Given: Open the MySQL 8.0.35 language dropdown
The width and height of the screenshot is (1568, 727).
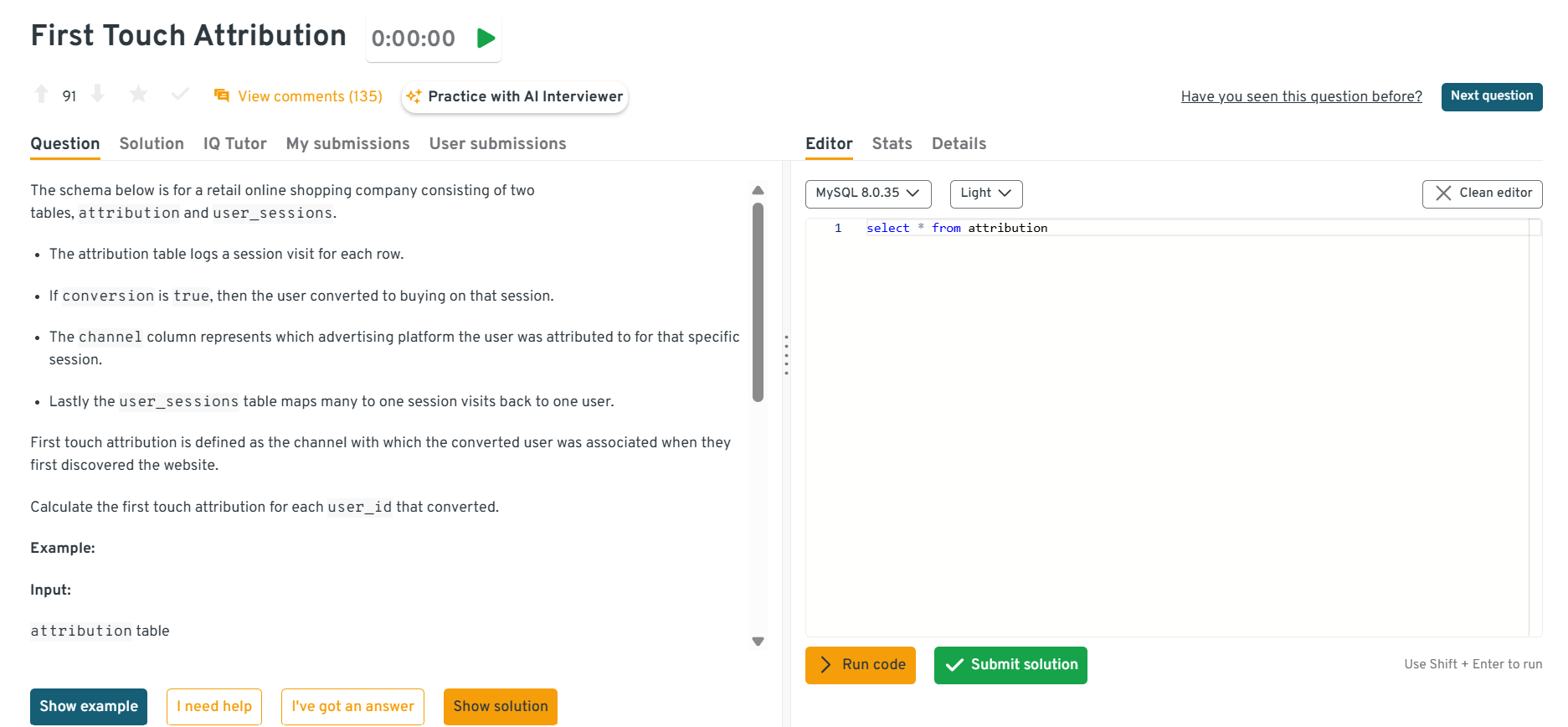Looking at the screenshot, I should (867, 193).
